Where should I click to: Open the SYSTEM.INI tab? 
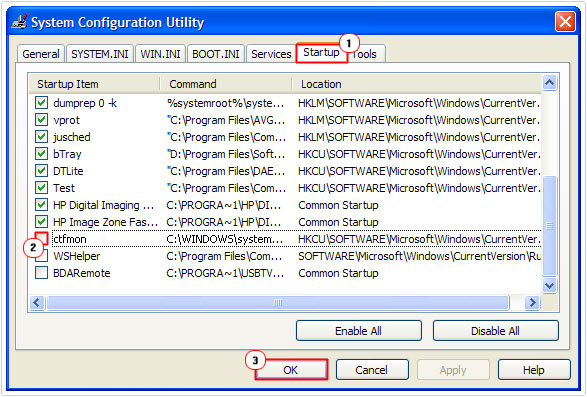click(x=100, y=54)
